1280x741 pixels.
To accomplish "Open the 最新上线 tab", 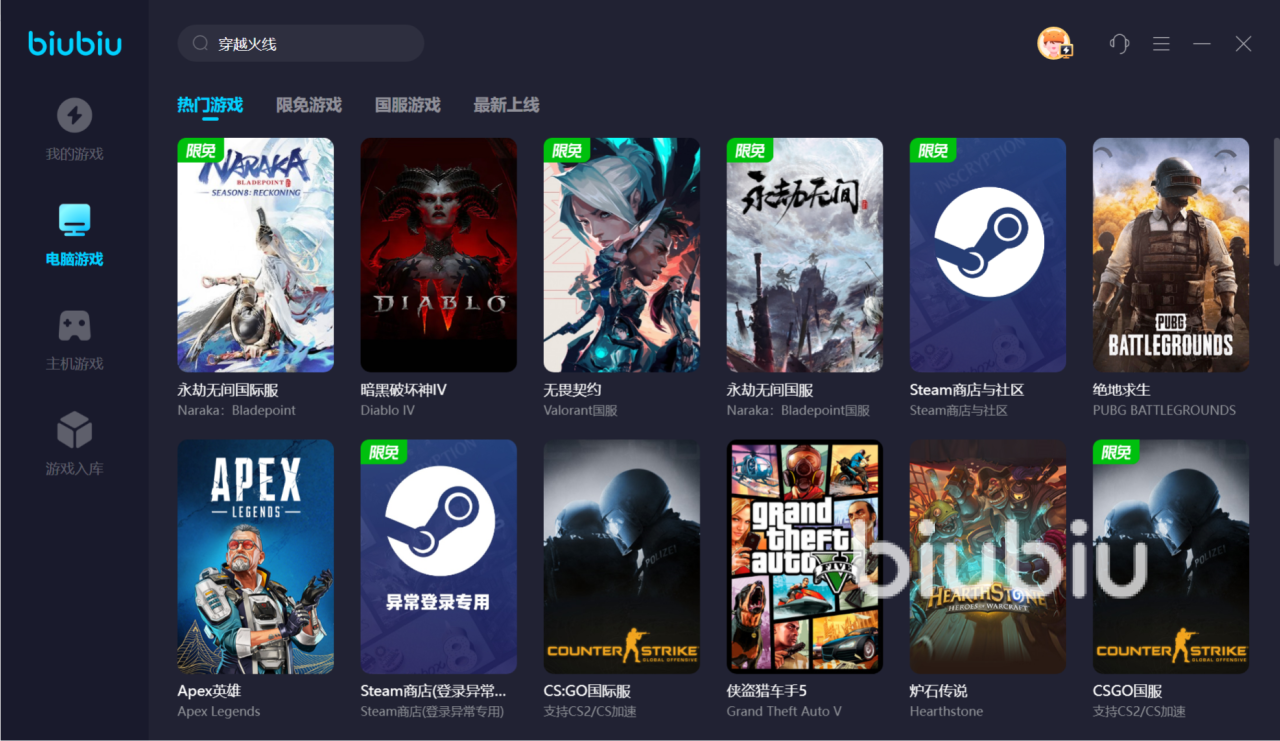I will [x=506, y=105].
